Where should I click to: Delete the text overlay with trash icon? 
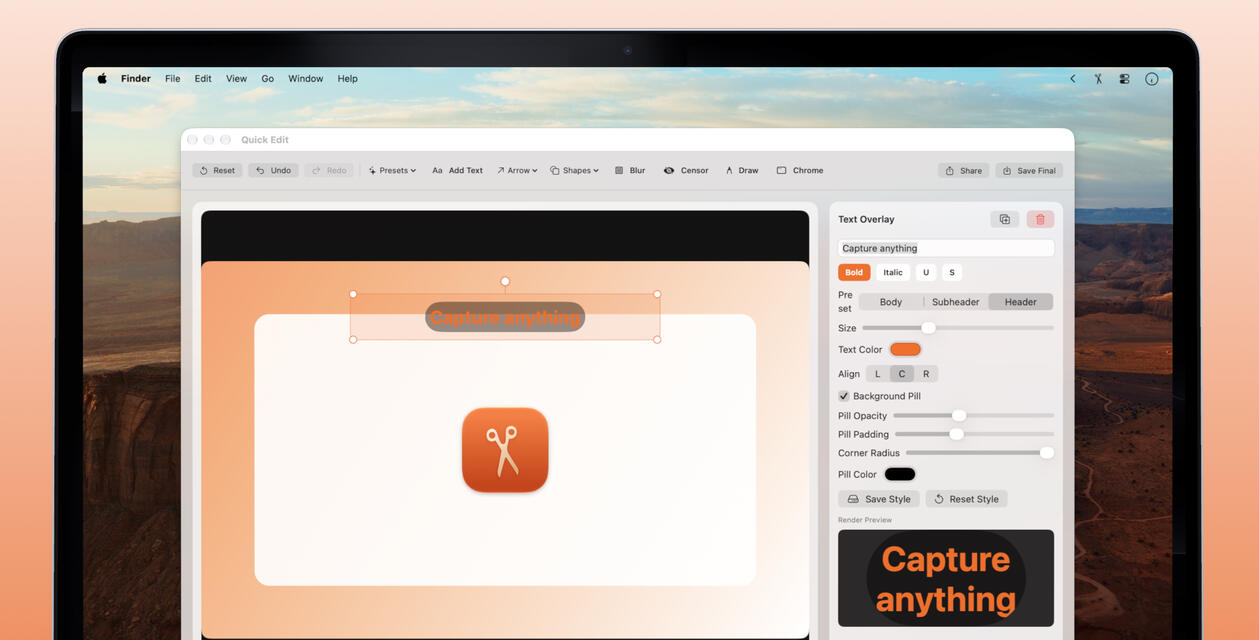pos(1040,219)
